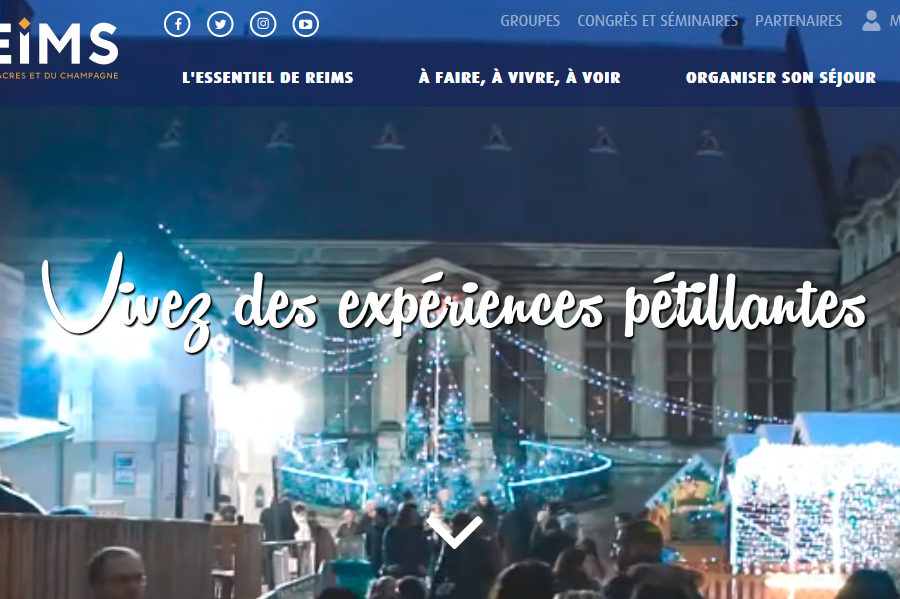Open the Partenaires link
Viewport: 900px width, 599px height.
(x=798, y=21)
